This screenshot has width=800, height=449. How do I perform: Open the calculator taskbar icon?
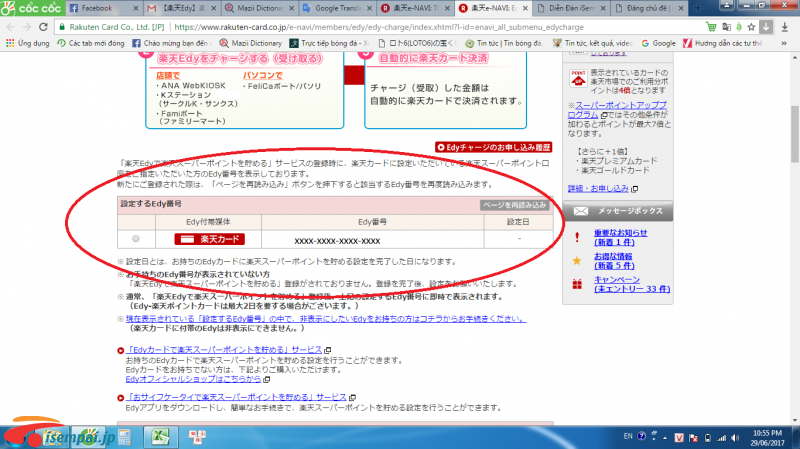pyautogui.click(x=124, y=437)
